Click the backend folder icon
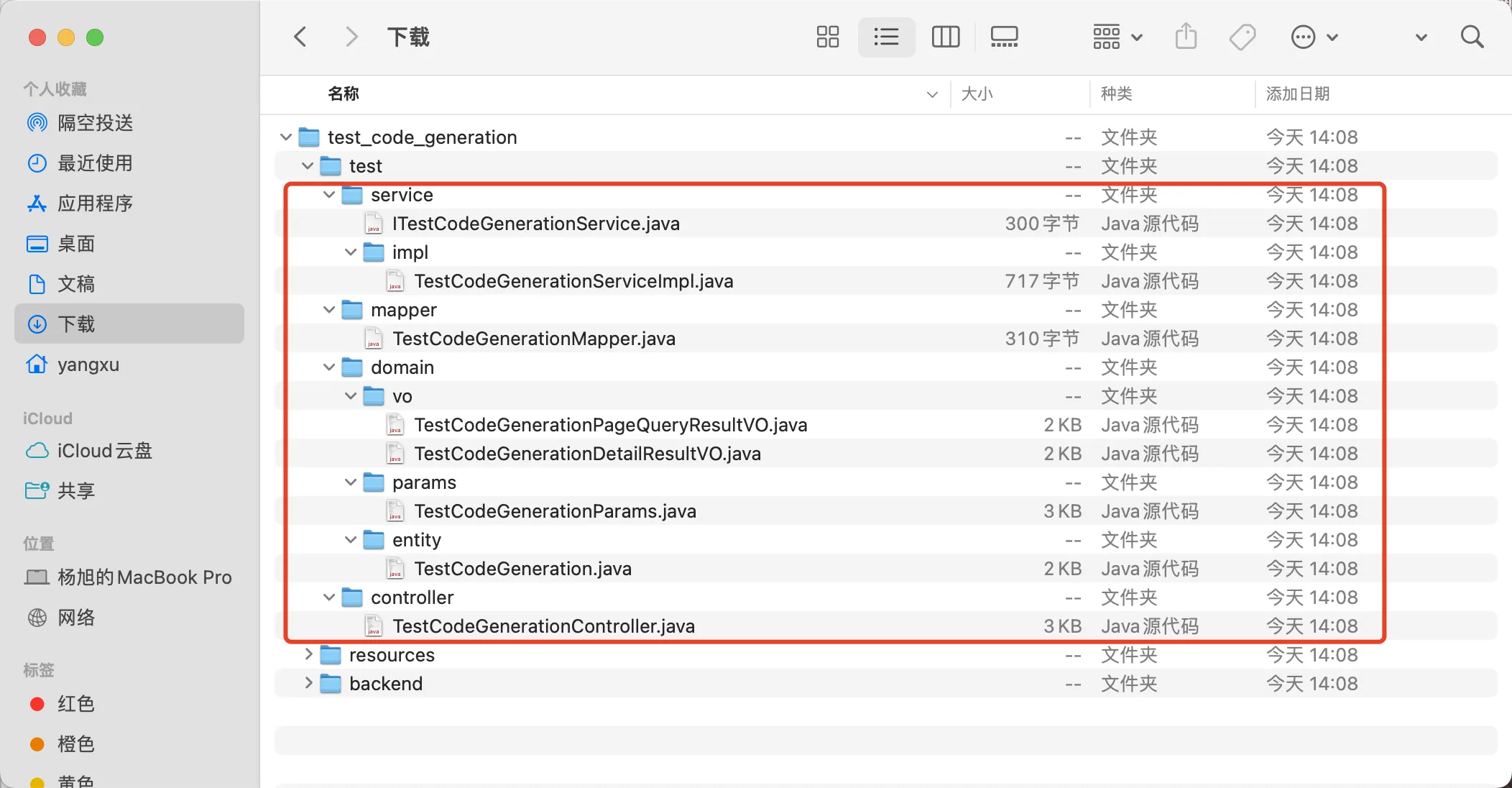Screen dimensions: 1512x788 (331, 683)
